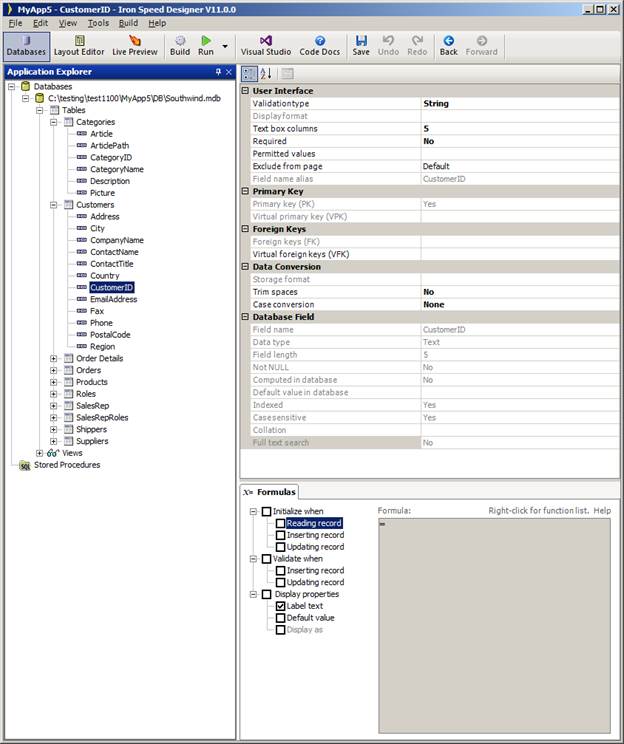Click the Validationtype value String

click(520, 103)
